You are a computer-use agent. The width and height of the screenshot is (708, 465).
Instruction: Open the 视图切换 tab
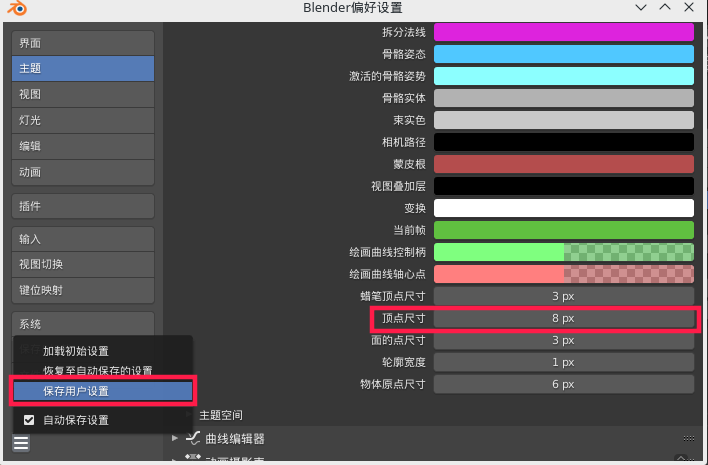point(83,265)
